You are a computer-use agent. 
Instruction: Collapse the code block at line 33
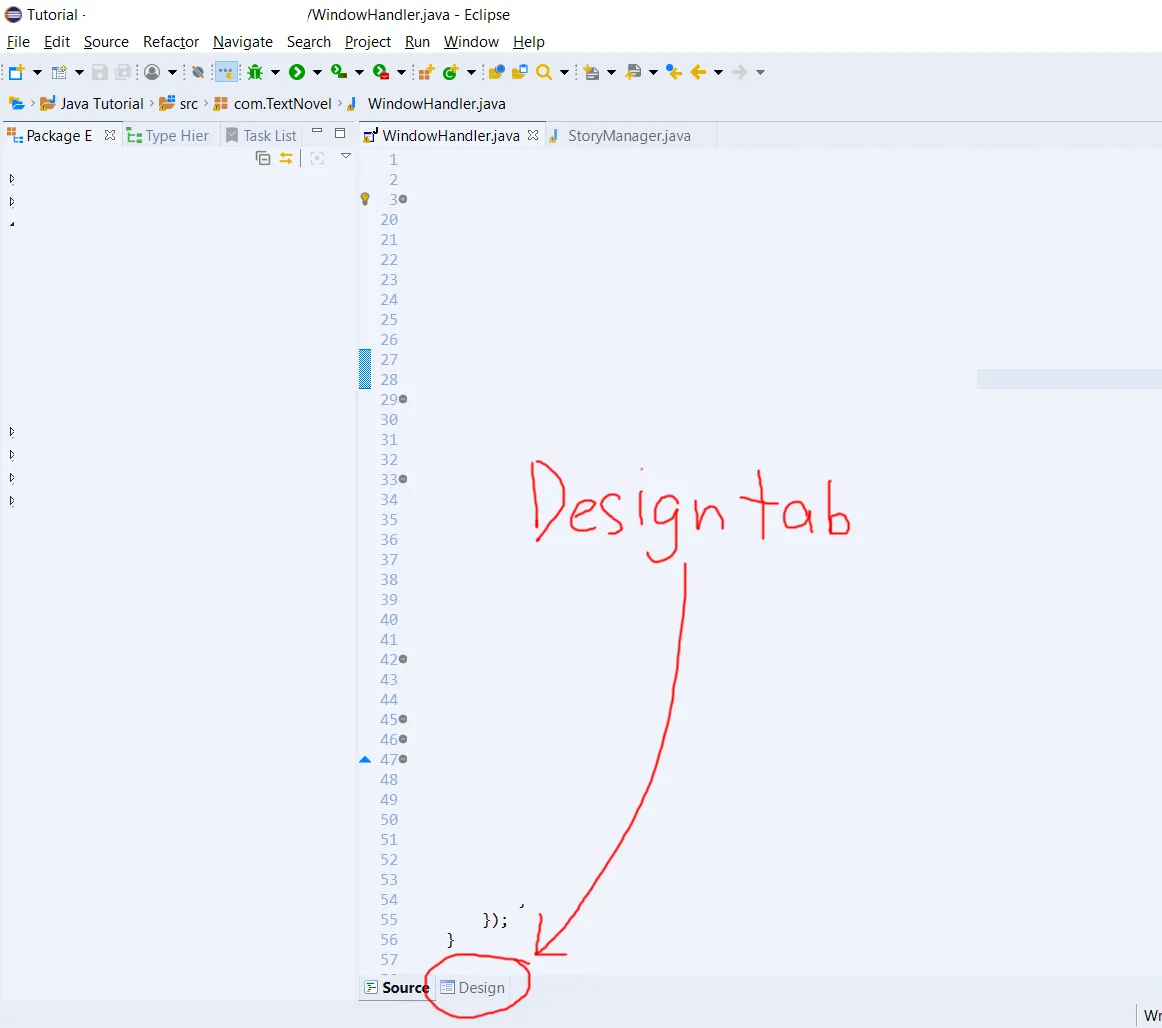coord(403,480)
